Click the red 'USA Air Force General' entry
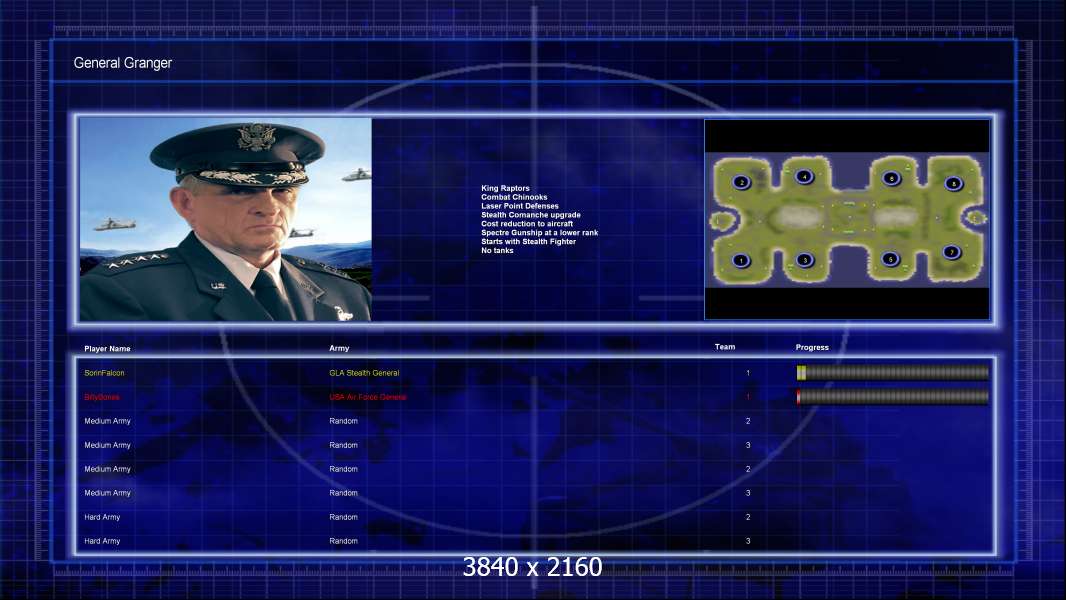The height and width of the screenshot is (600, 1066). (x=368, y=397)
